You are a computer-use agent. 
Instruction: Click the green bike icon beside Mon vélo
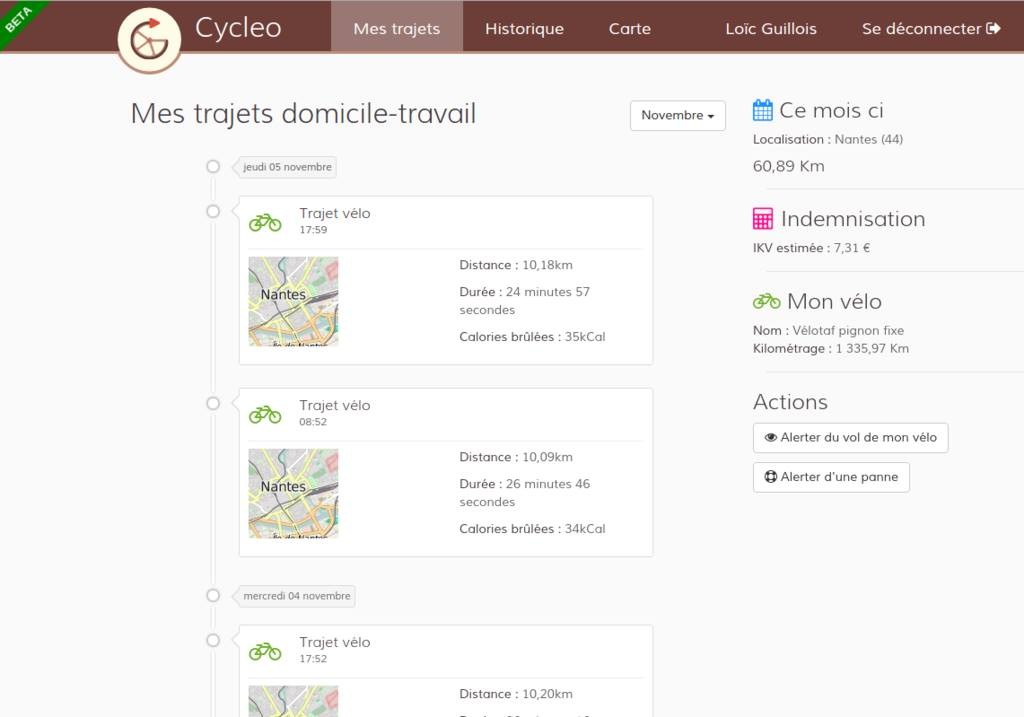click(766, 301)
